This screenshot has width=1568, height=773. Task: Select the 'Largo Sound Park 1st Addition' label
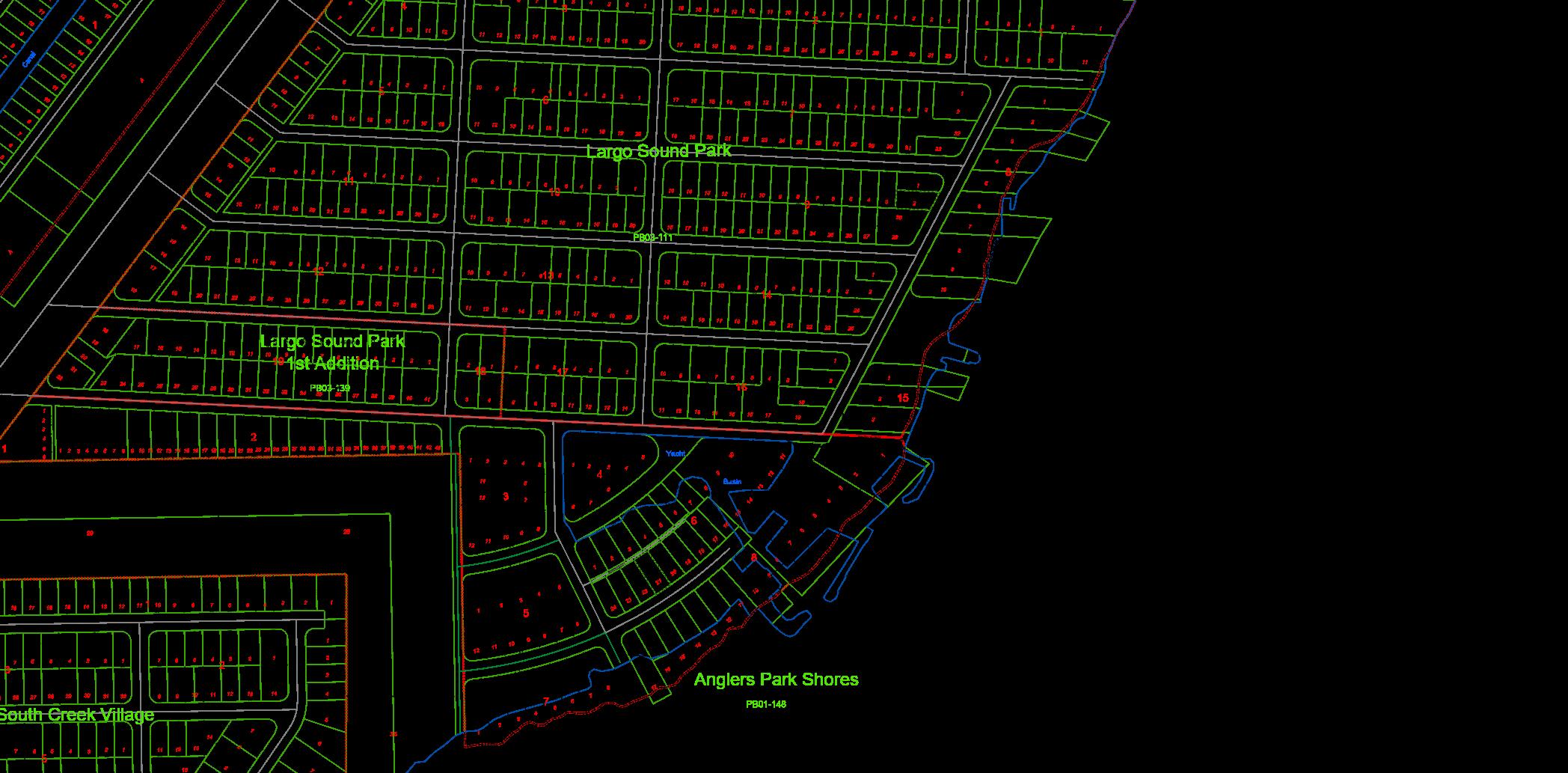coord(332,352)
